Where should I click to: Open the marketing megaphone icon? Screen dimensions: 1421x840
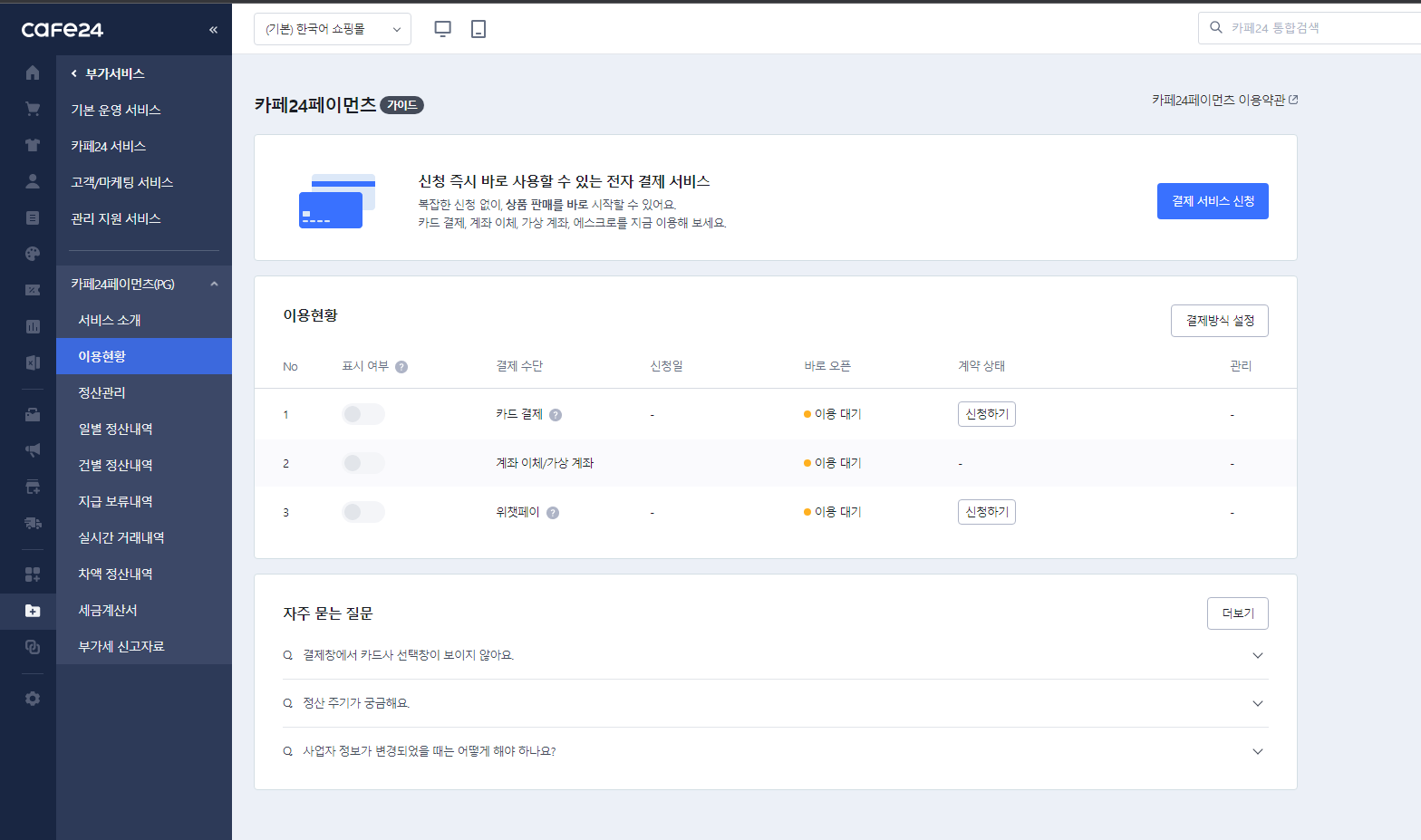tap(33, 450)
